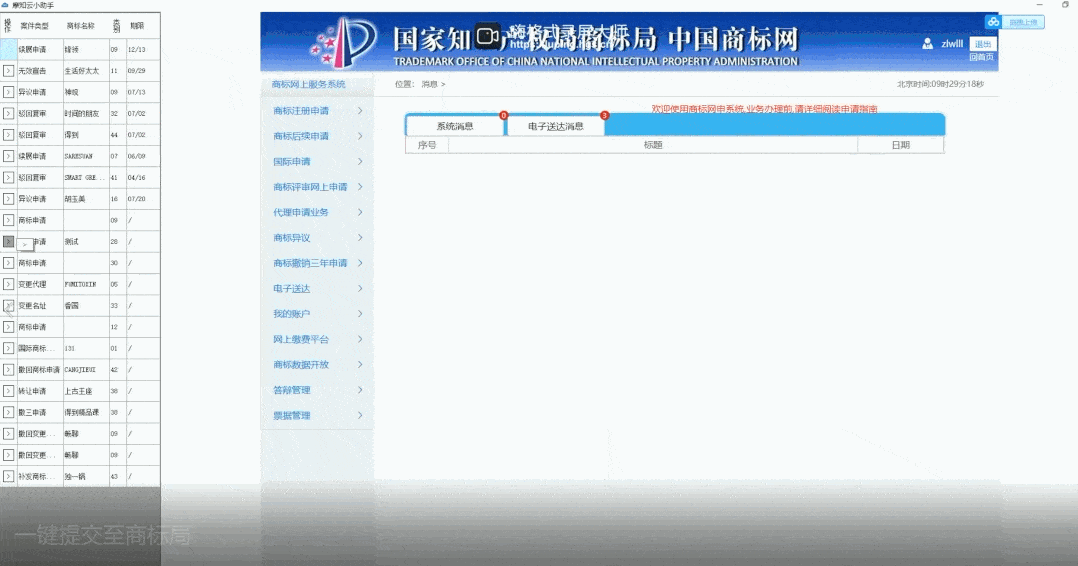The image size is (1078, 566).
Task: Click the 回首页 link
Action: click(982, 57)
